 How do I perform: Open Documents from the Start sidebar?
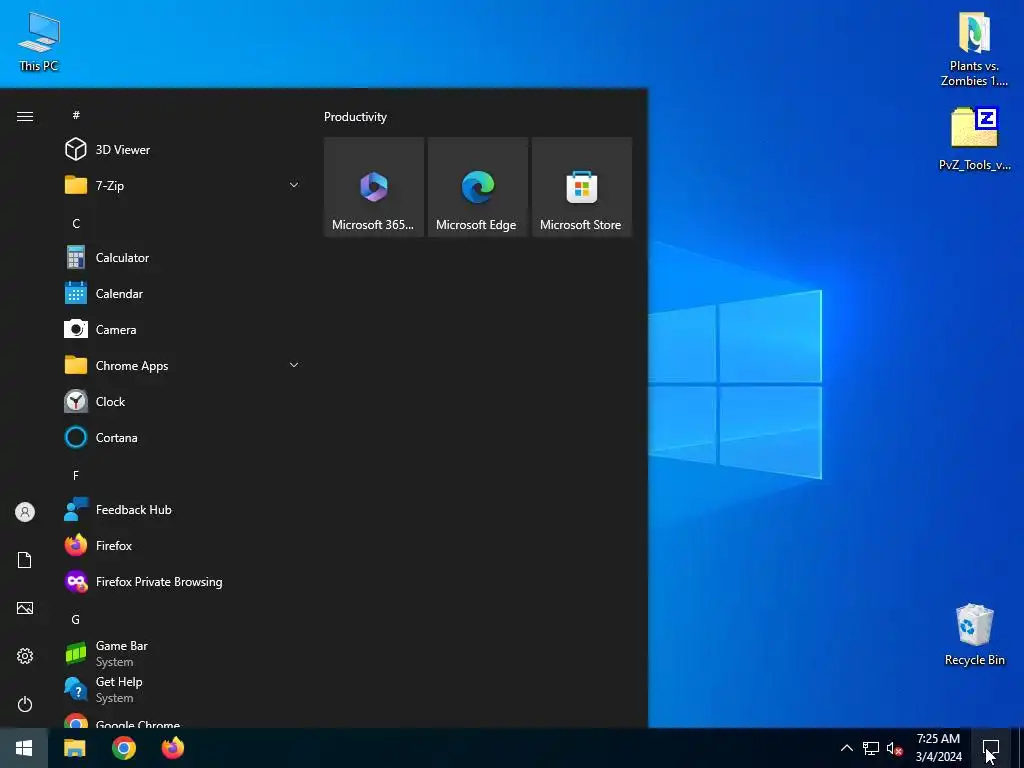click(25, 560)
